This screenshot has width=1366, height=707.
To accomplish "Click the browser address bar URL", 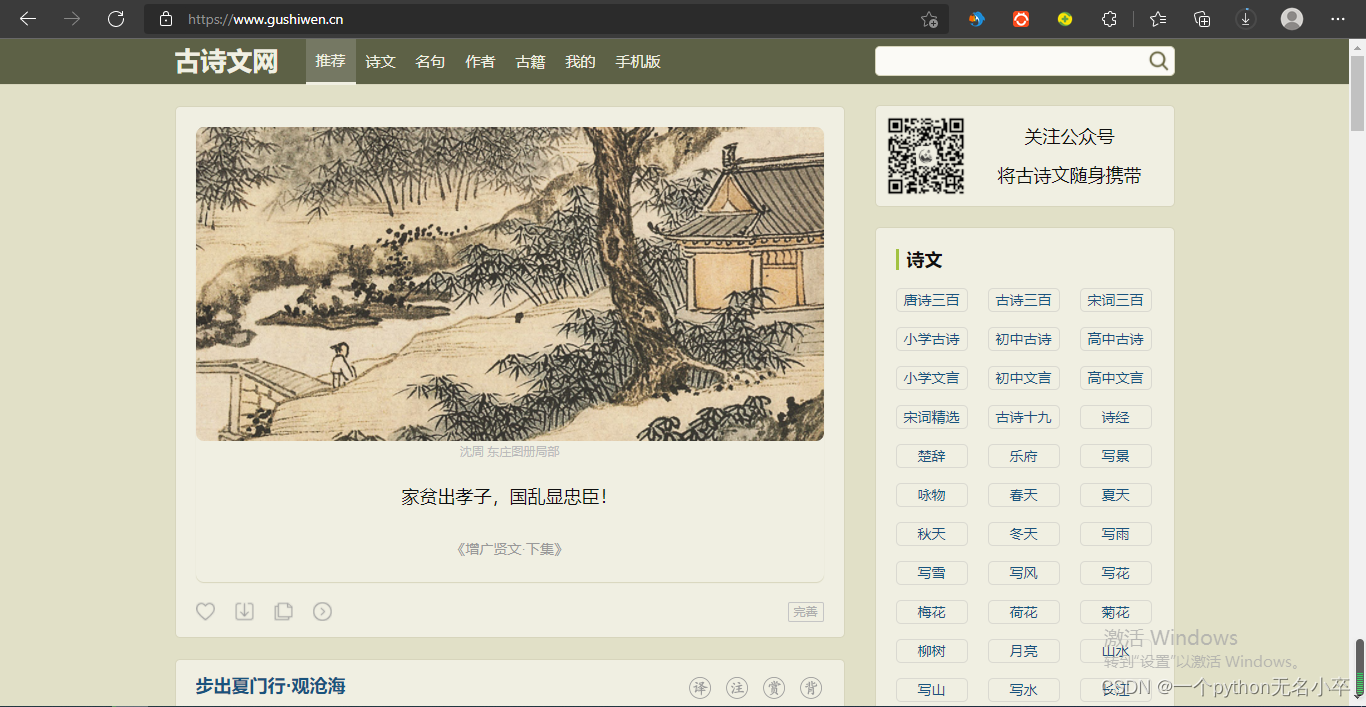I will point(266,19).
